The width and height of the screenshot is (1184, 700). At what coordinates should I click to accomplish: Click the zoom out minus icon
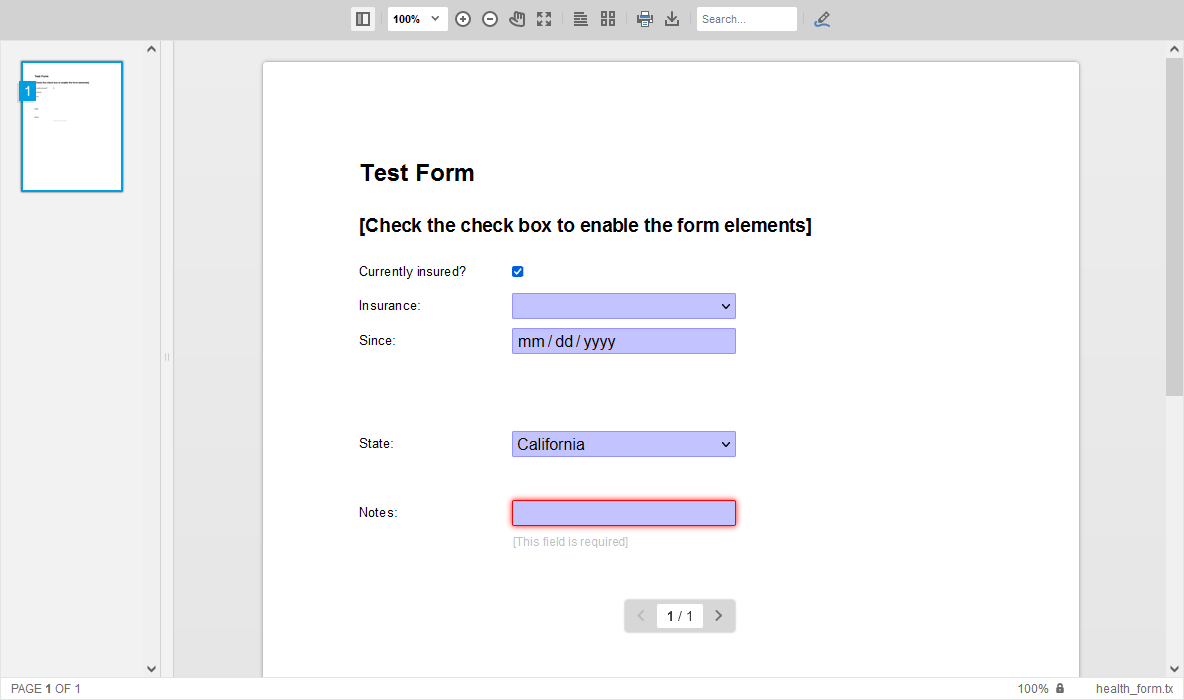click(490, 19)
